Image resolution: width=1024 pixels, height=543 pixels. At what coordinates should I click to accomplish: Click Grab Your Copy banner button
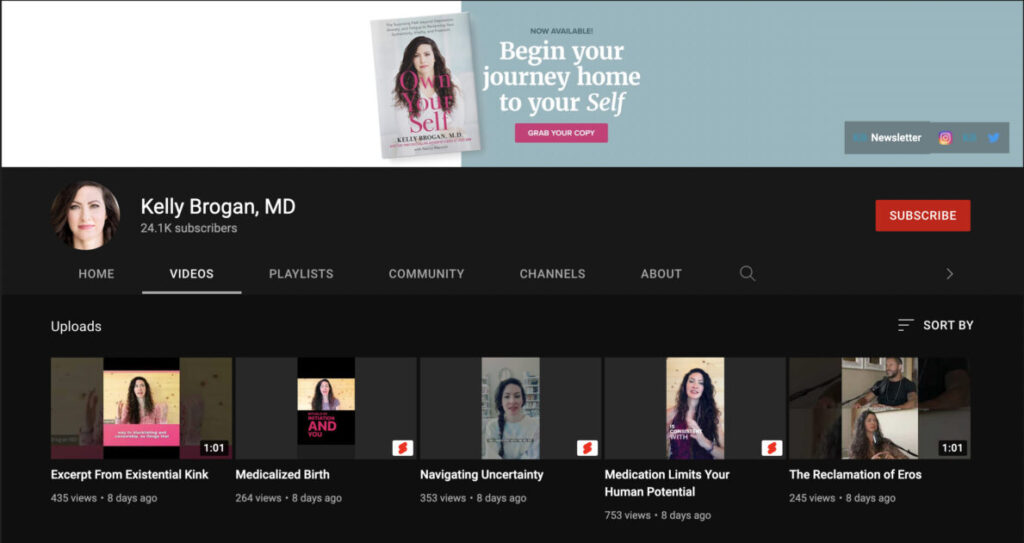561,133
